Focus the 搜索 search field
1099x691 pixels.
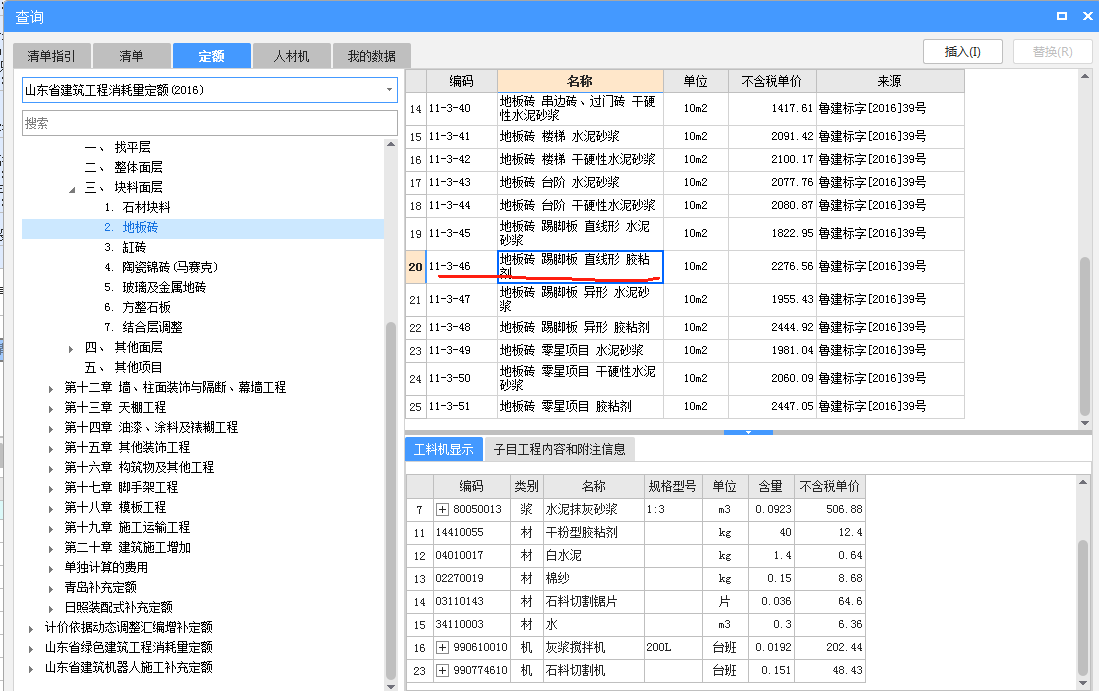210,123
